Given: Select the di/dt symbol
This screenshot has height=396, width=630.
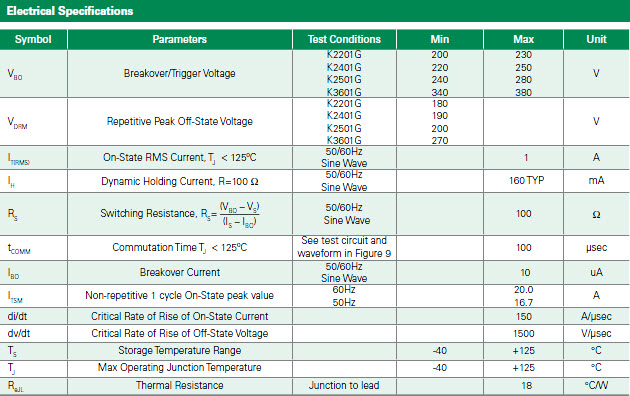Looking at the screenshot, I should (x=17, y=316).
